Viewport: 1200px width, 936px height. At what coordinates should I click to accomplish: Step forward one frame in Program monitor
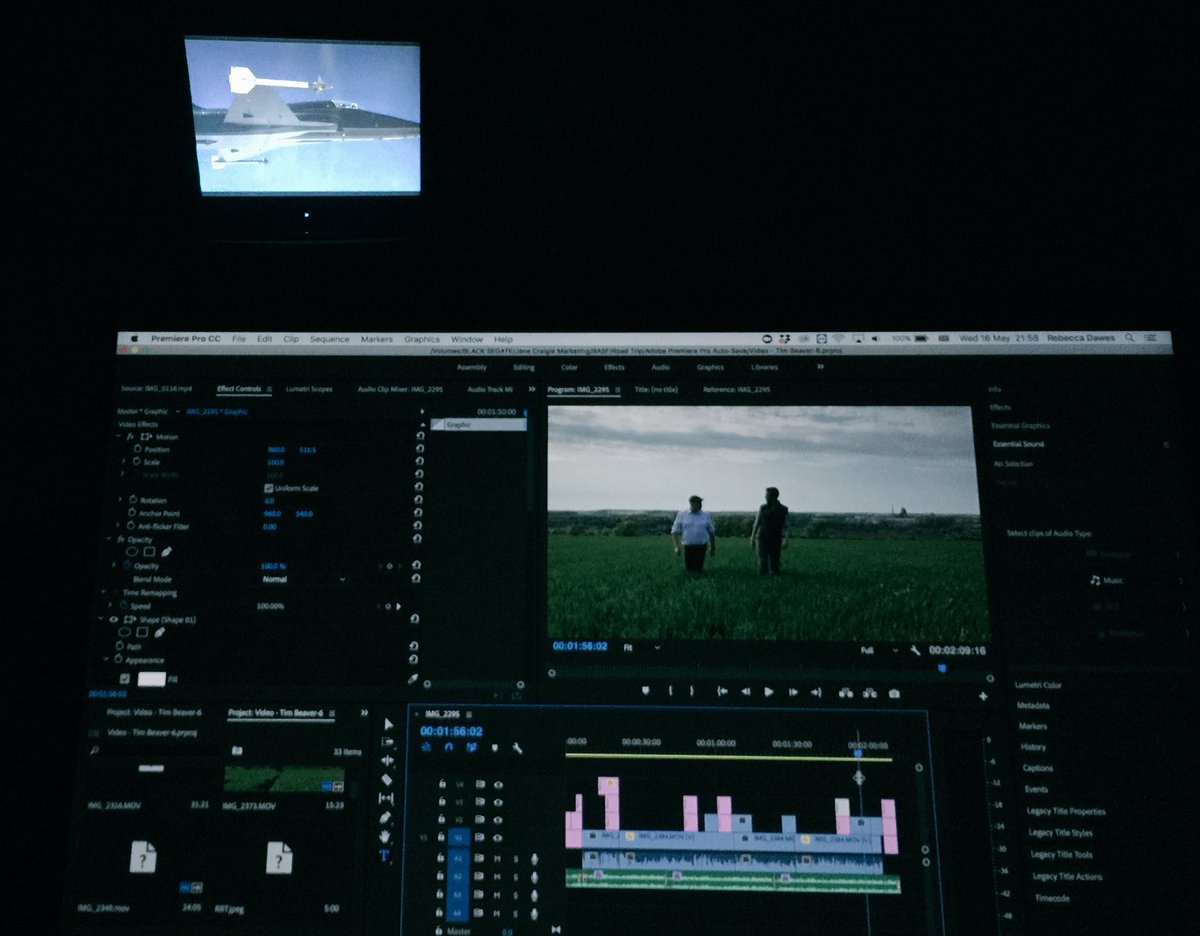tap(793, 692)
